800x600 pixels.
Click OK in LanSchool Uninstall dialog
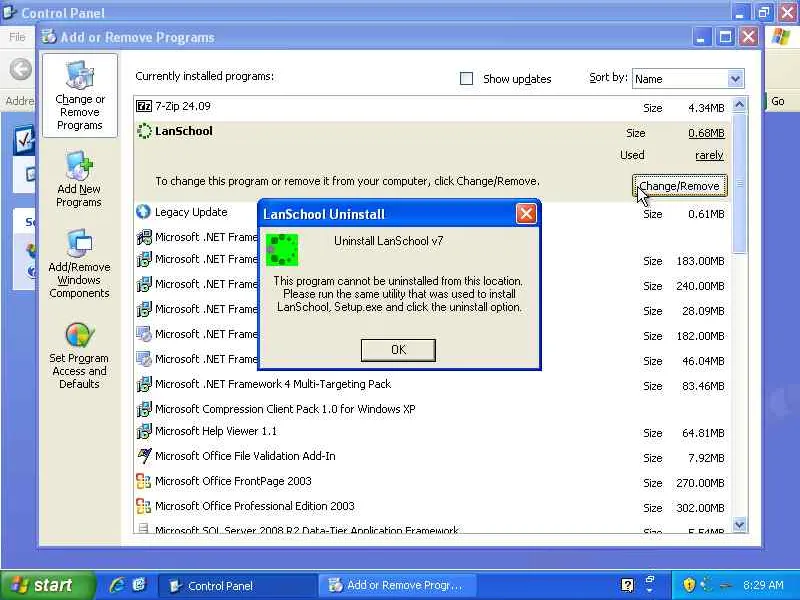(398, 350)
